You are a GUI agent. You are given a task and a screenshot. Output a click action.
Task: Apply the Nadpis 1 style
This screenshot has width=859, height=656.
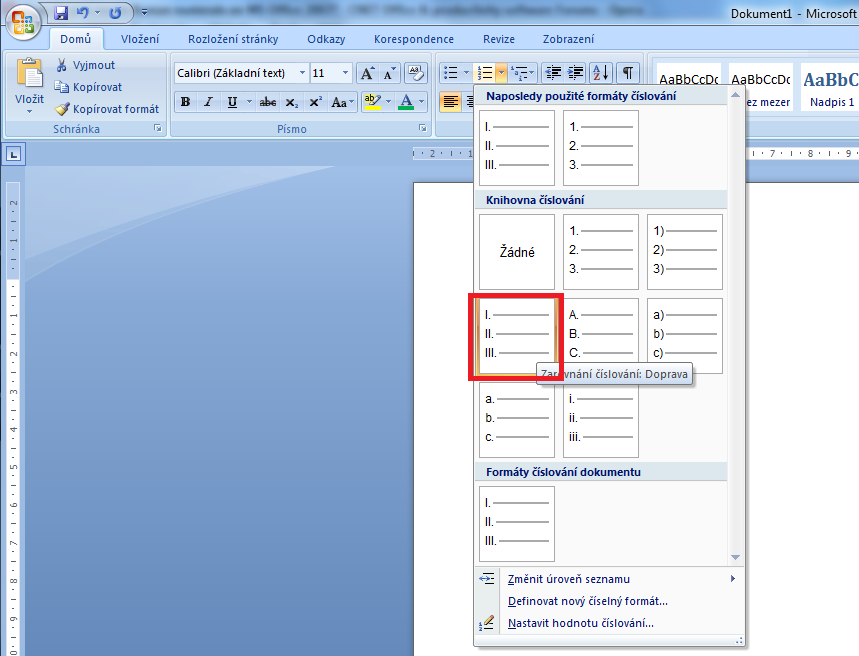[x=829, y=88]
